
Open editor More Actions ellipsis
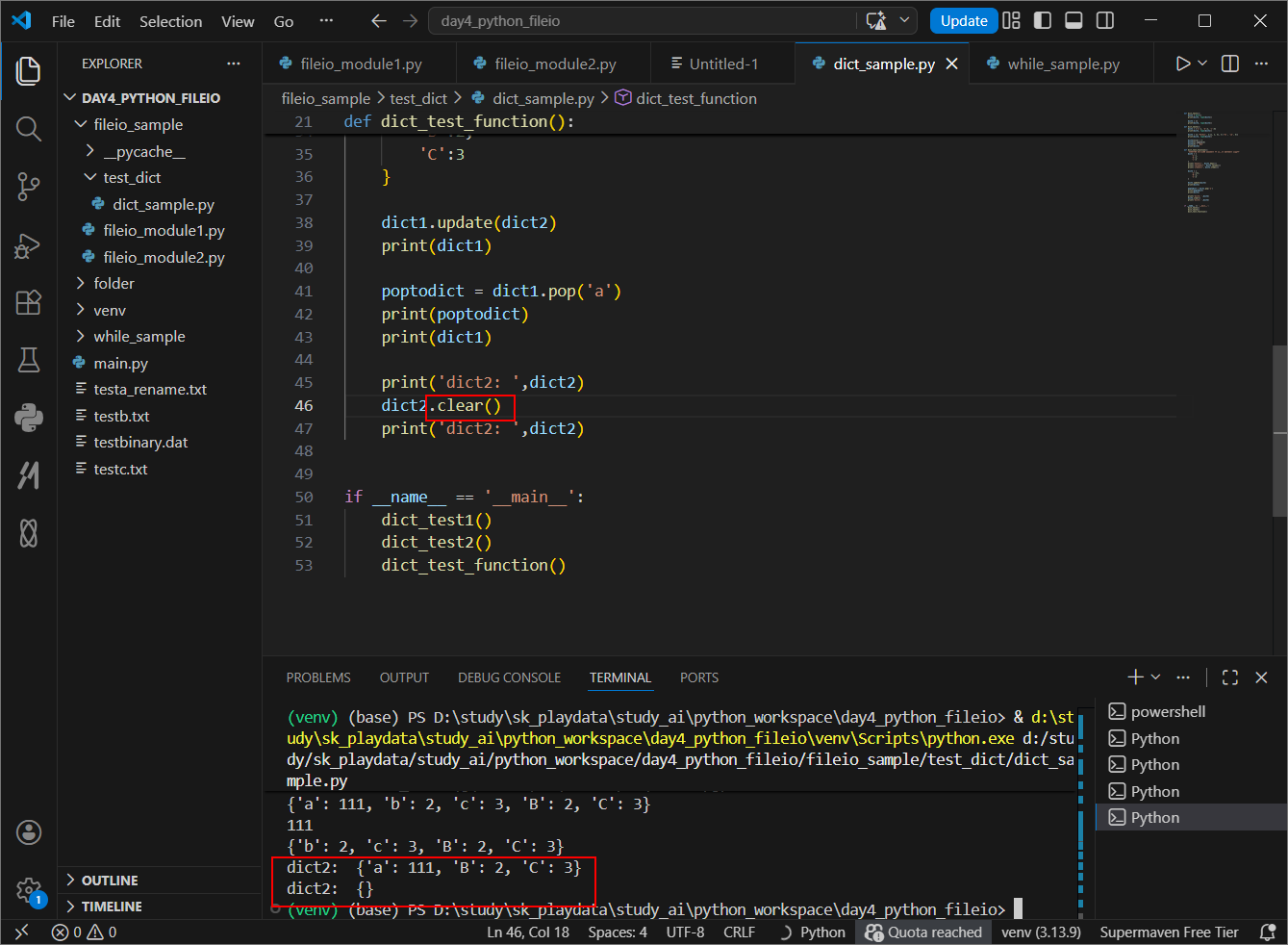coord(1262,64)
